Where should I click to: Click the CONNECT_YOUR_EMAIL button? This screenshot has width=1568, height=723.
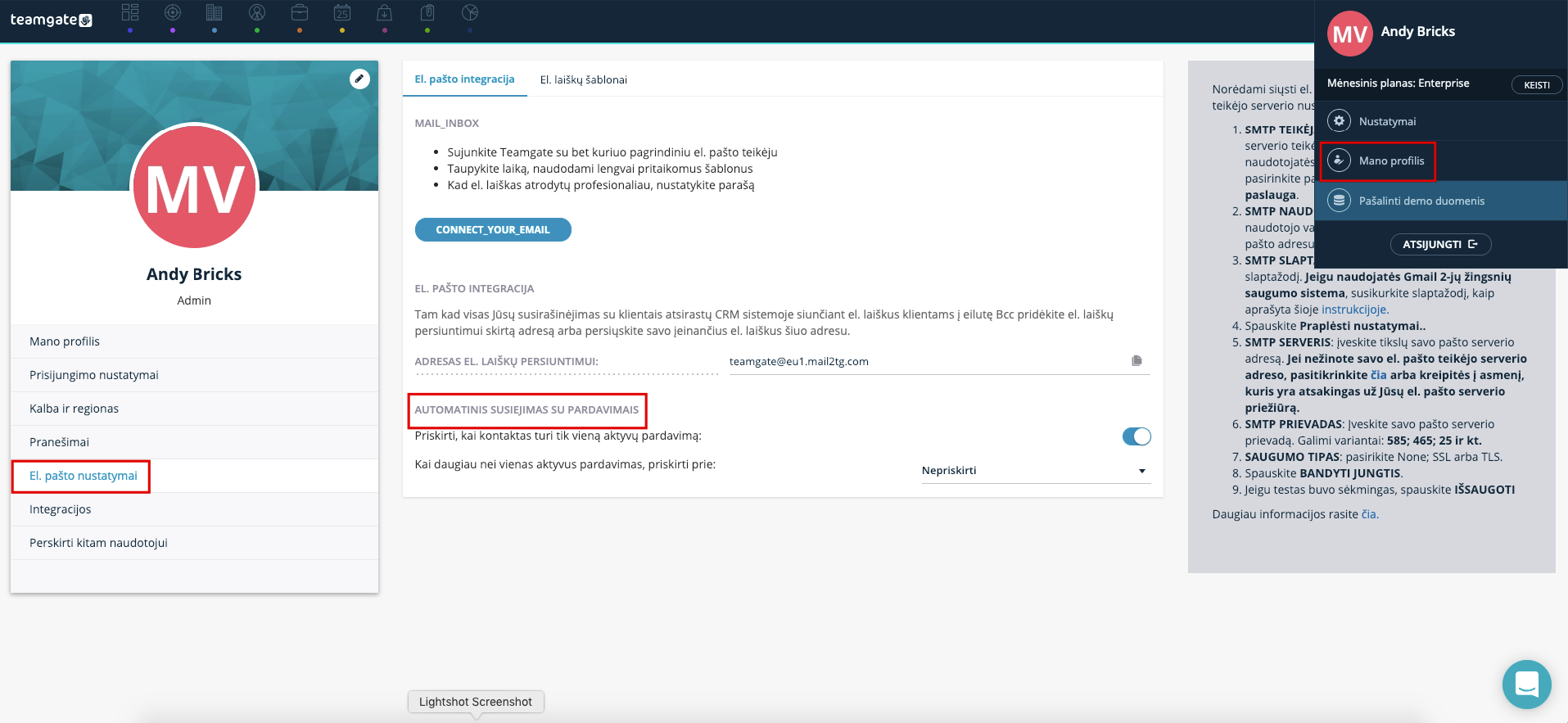(x=493, y=230)
